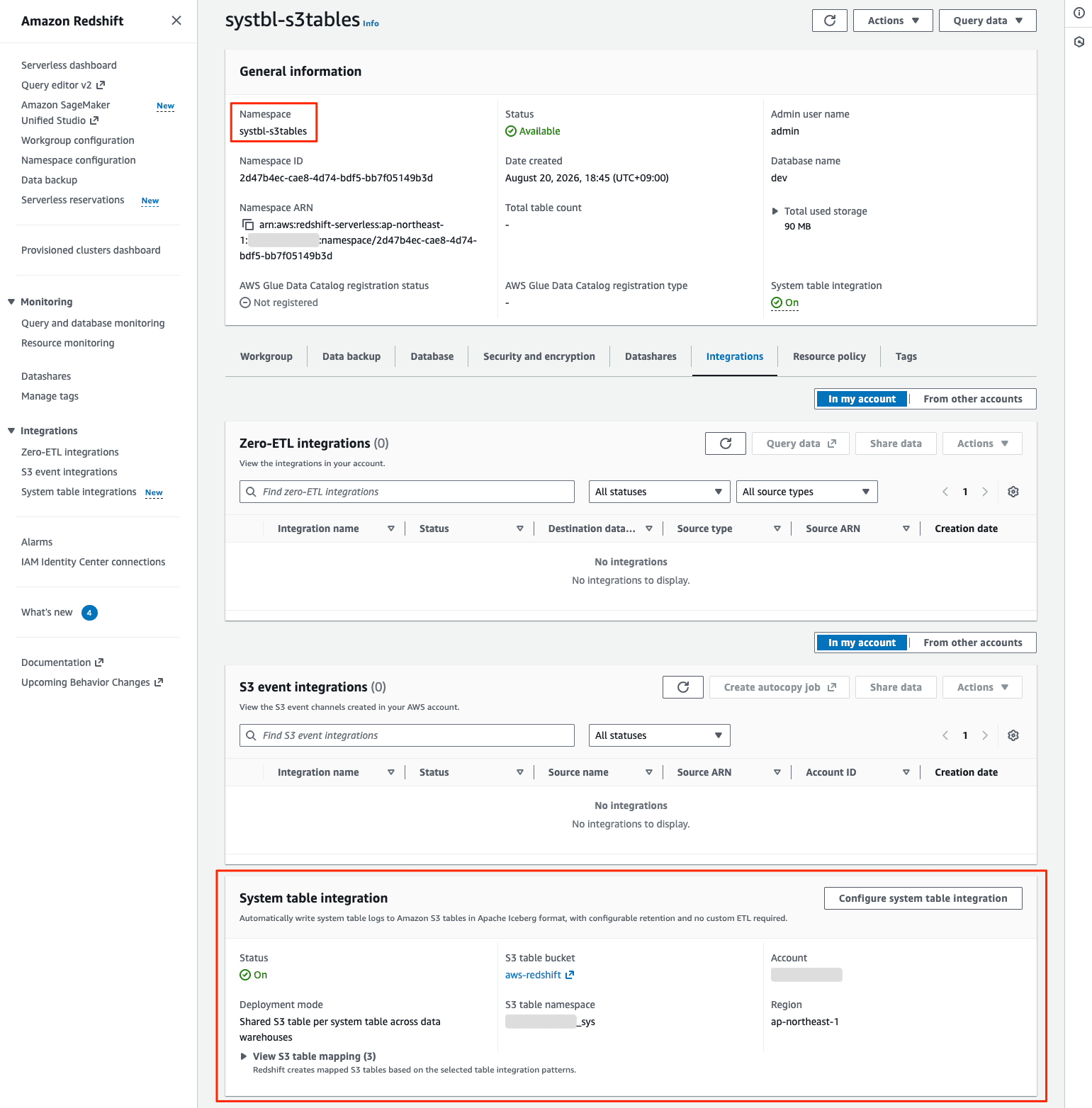This screenshot has width=1092, height=1108.
Task: Focus the Find S3 event integrations search field
Action: point(407,735)
